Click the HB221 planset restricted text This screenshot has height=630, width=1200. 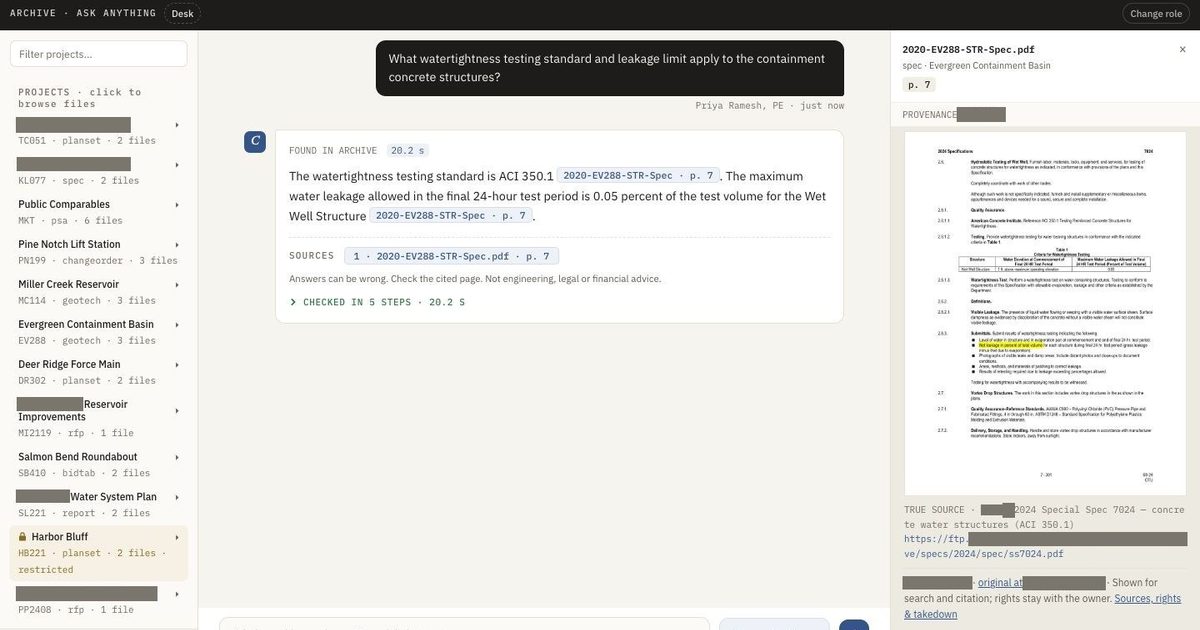click(91, 561)
